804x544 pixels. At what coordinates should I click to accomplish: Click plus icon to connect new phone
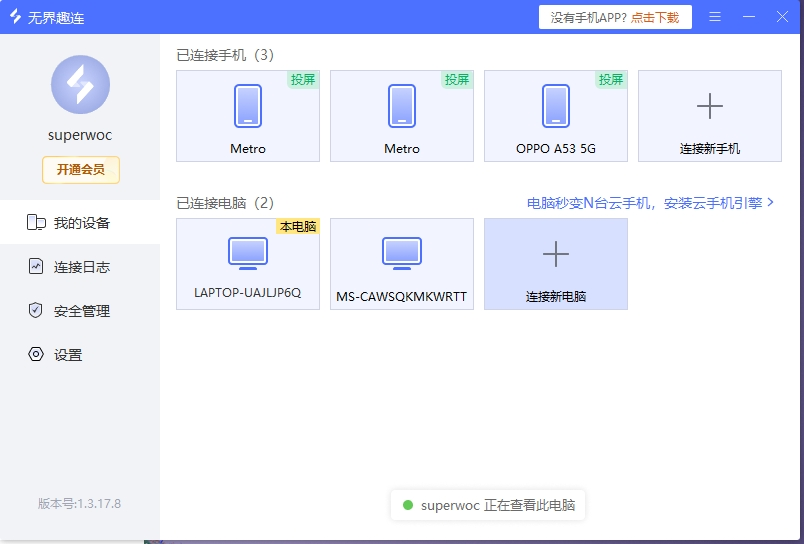(x=710, y=106)
